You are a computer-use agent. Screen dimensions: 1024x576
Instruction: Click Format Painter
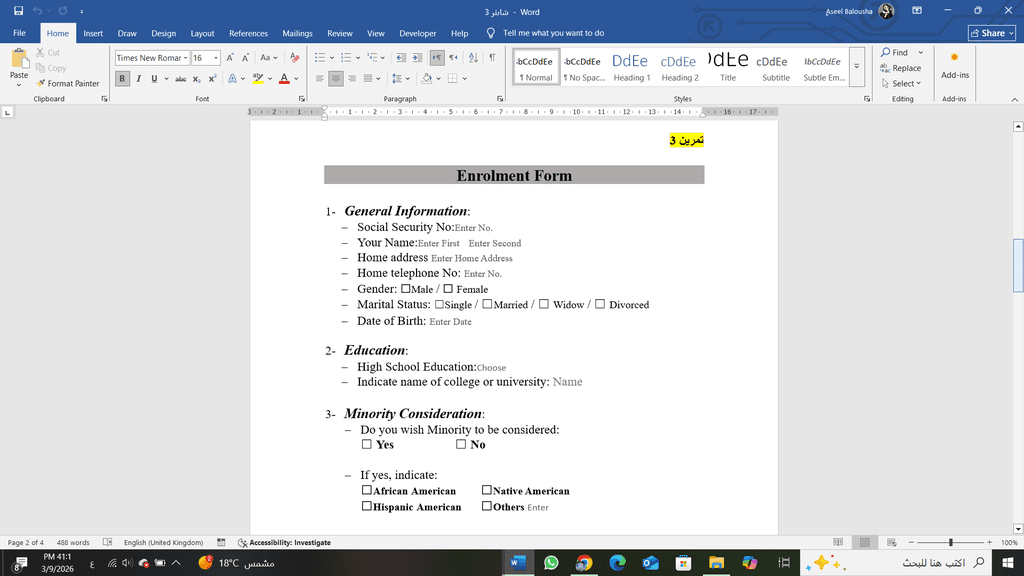click(x=67, y=84)
